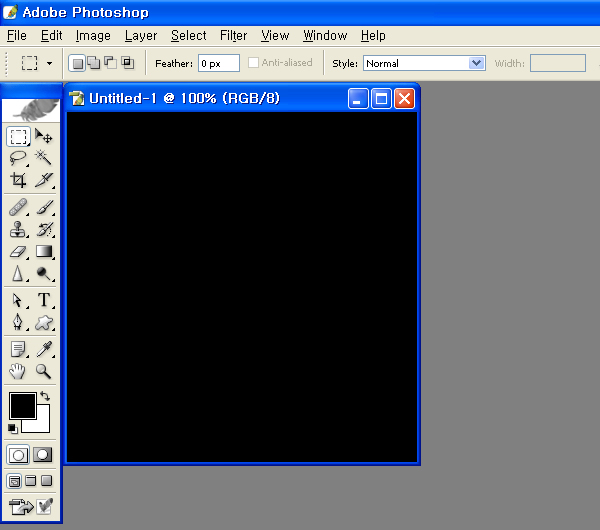Select the Notes tool
600x530 pixels.
[x=18, y=349]
